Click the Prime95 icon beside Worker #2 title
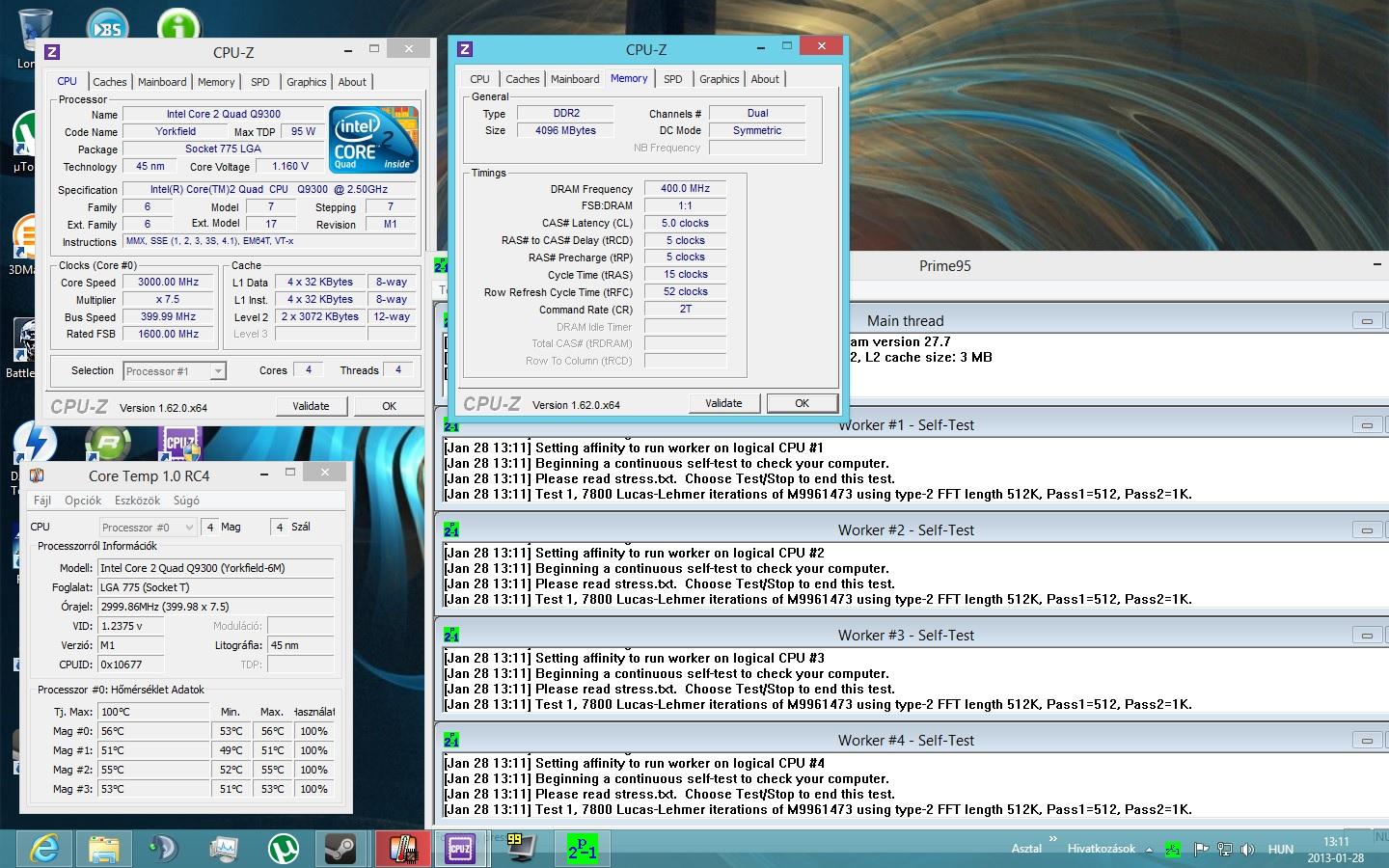This screenshot has height=868, width=1389. (x=451, y=529)
